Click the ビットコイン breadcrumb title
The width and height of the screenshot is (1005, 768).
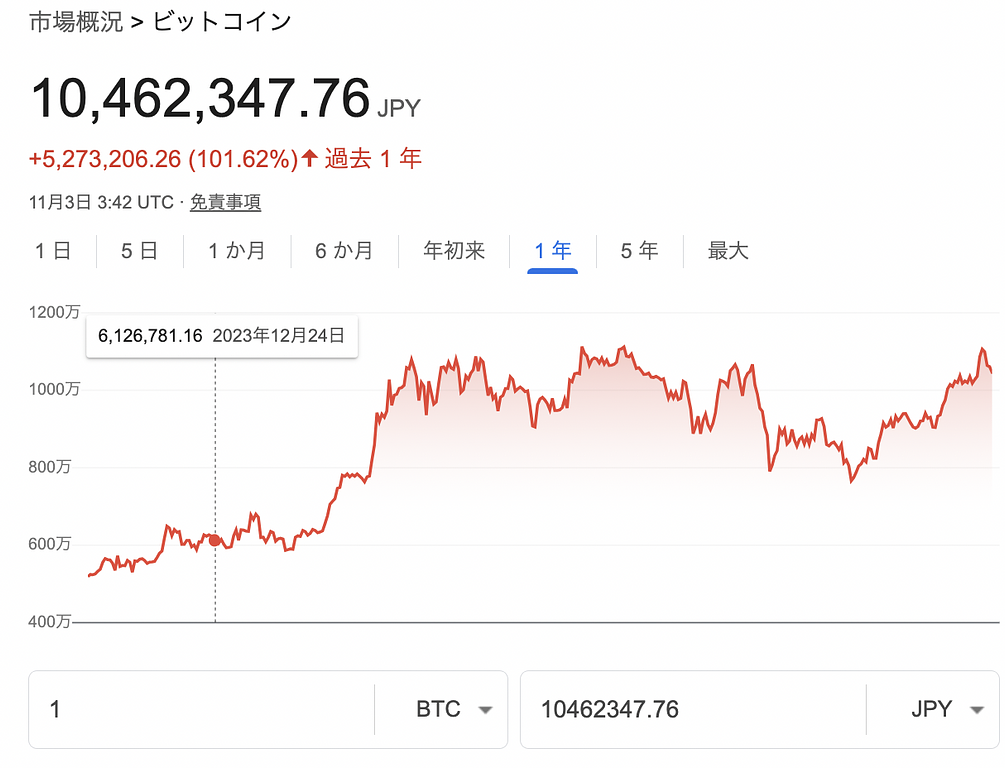tap(222, 21)
